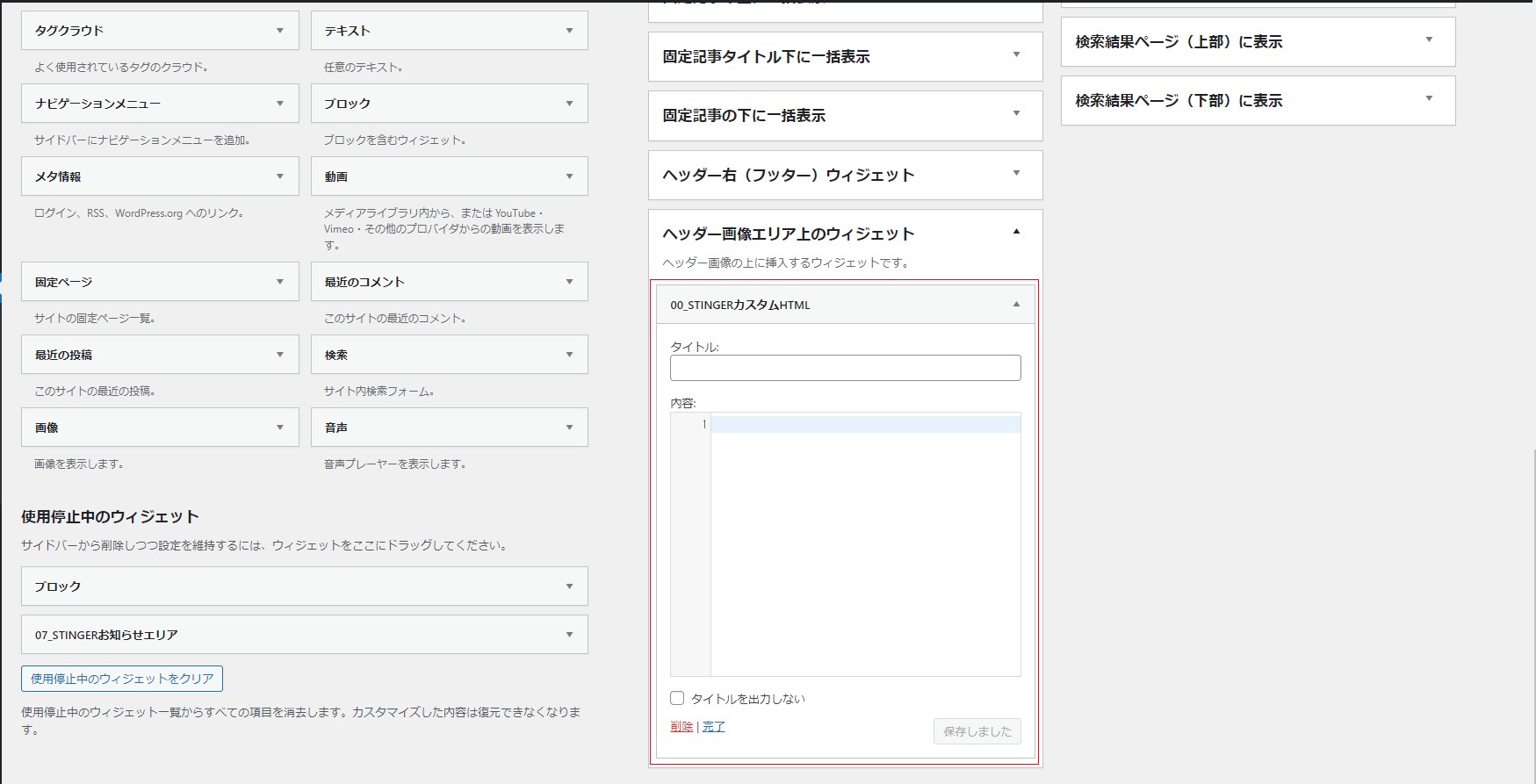Expand the 07_STINGERお知らせエリア inactive widget
The width and height of the screenshot is (1536, 784).
(569, 635)
